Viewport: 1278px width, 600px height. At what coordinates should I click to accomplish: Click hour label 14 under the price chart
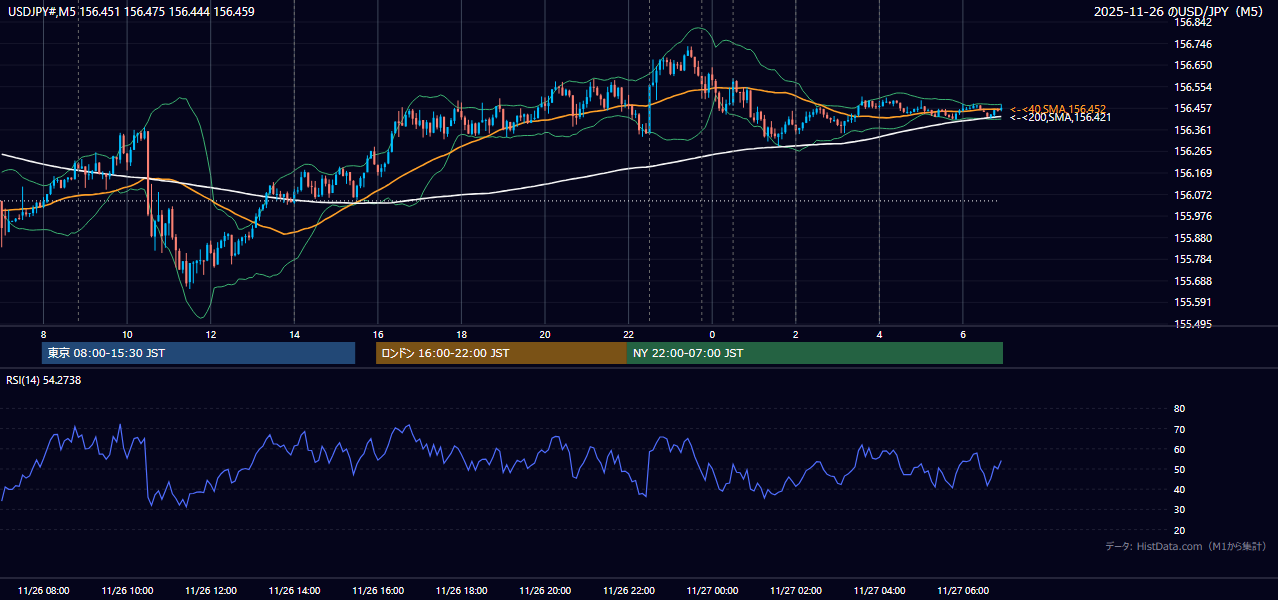(x=294, y=334)
